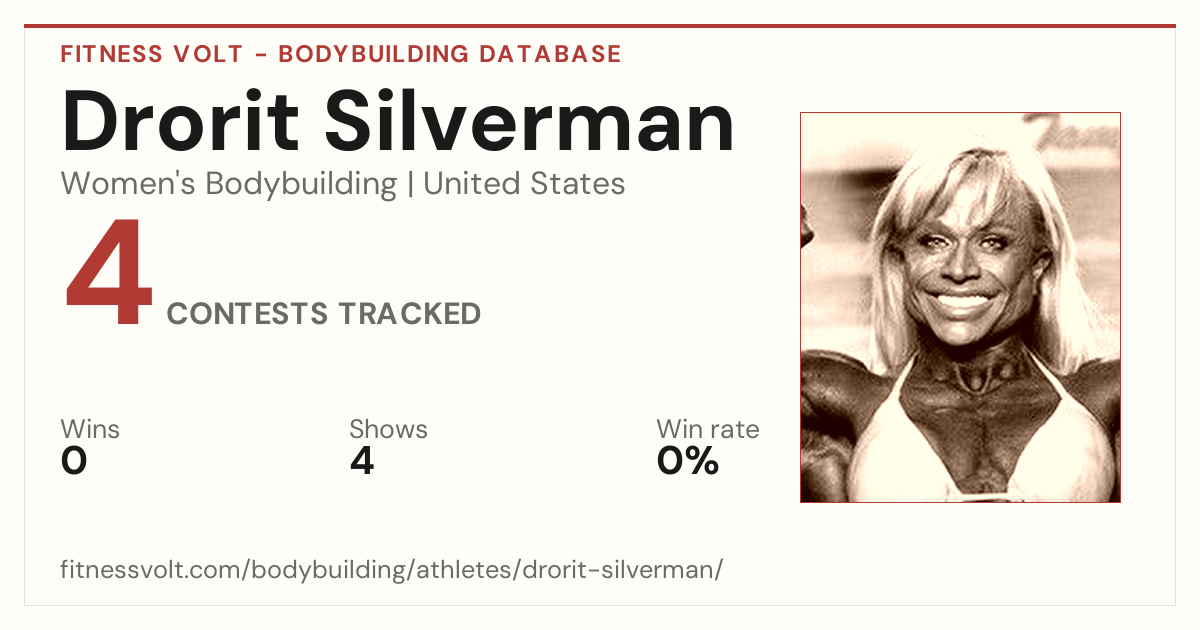1200x630 pixels.
Task: Select the Women's Bodybuilding category text
Action: click(x=229, y=184)
